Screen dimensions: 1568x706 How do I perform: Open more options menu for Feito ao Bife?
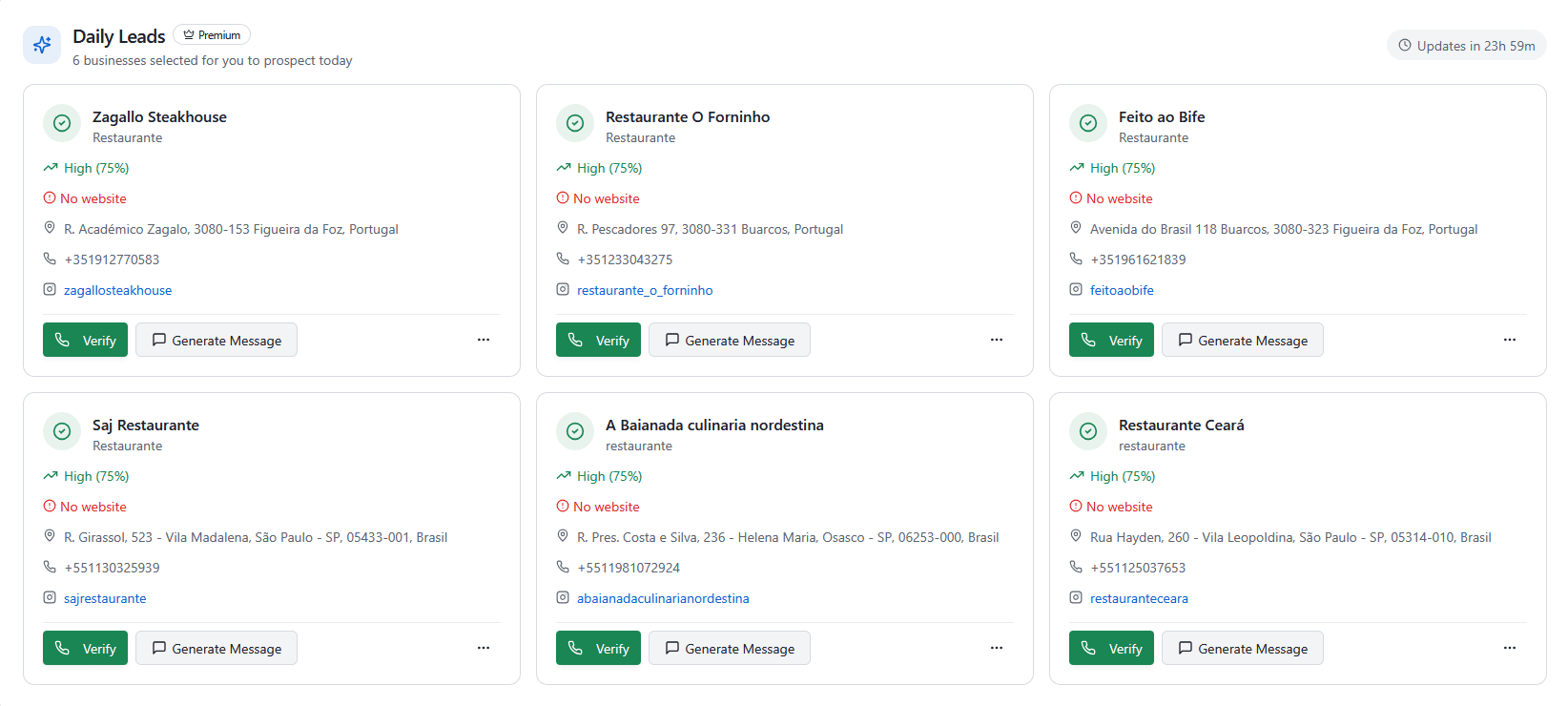pyautogui.click(x=1510, y=340)
